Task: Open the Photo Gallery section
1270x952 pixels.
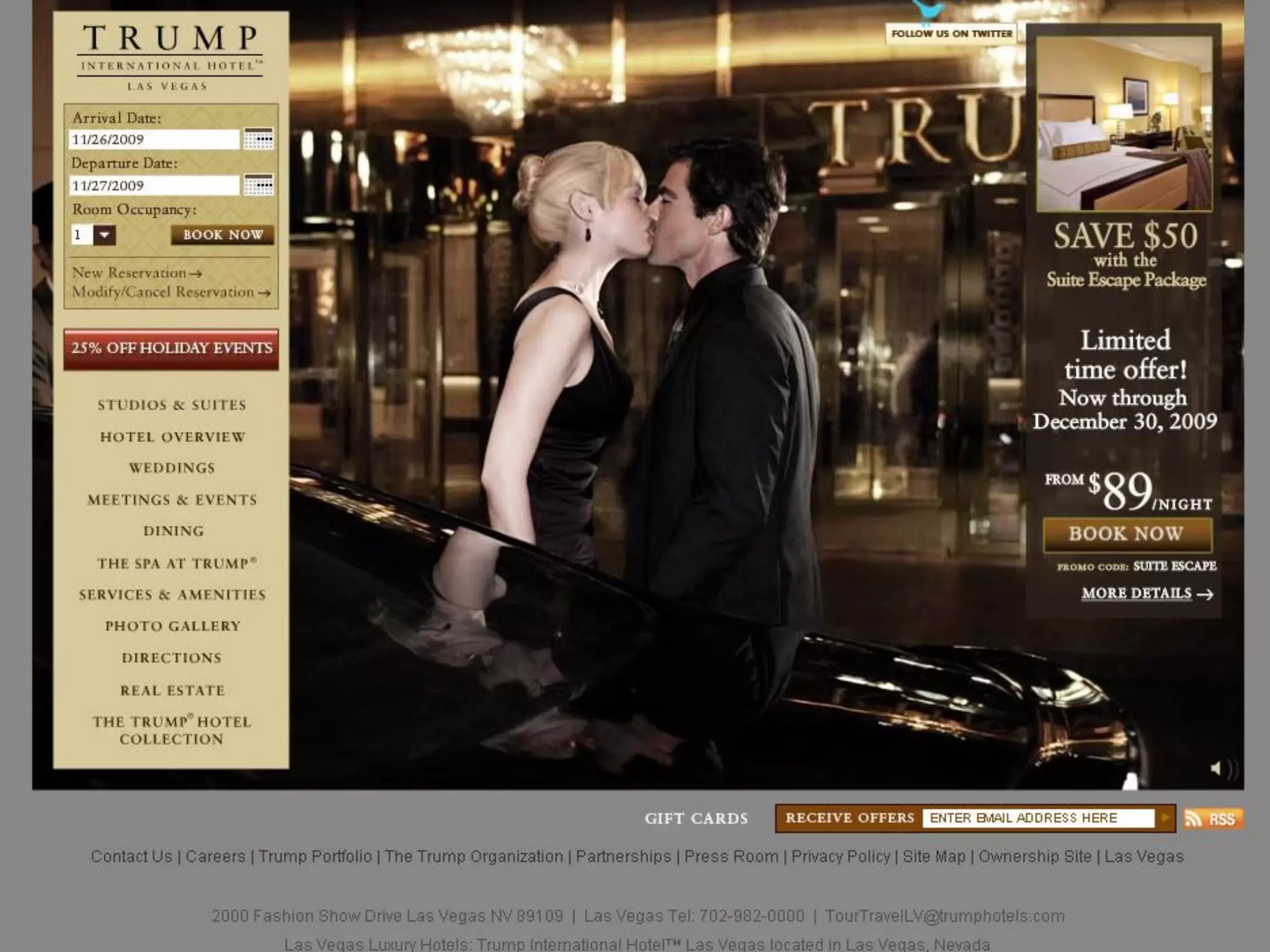Action: click(172, 626)
